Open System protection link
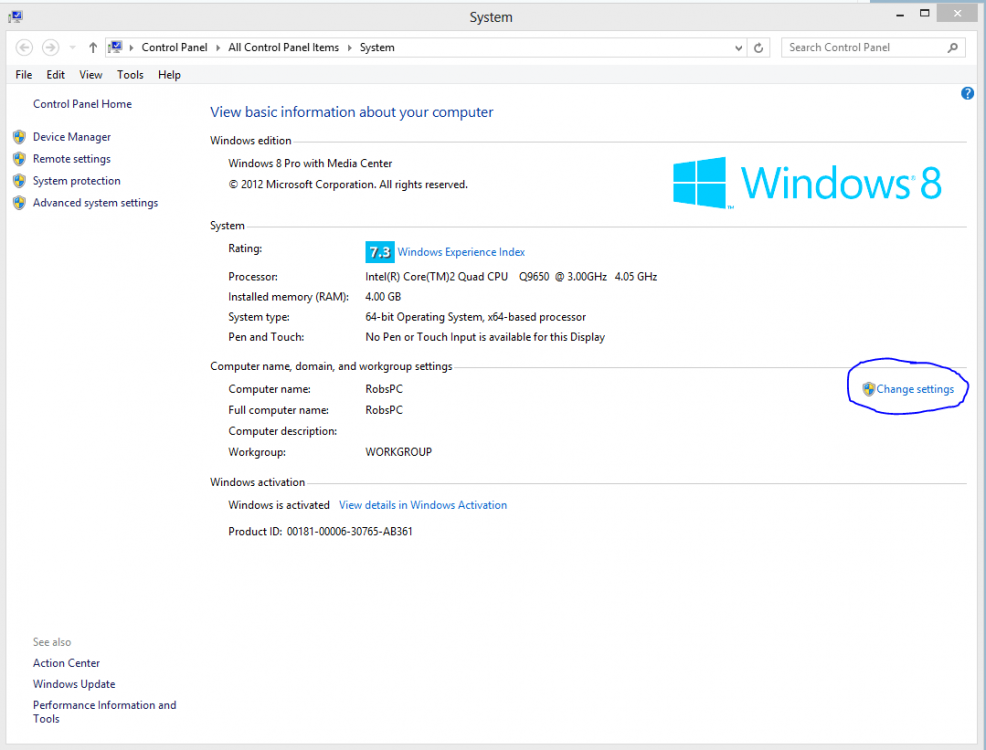The image size is (986, 750). [77, 181]
